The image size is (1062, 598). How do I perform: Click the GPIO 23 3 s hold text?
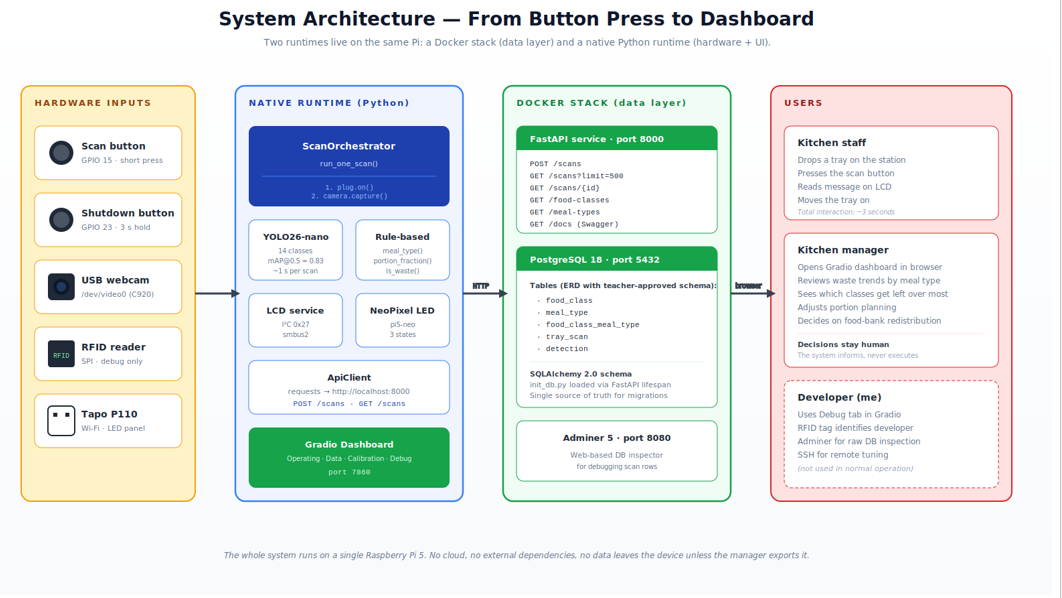pyautogui.click(x=116, y=228)
